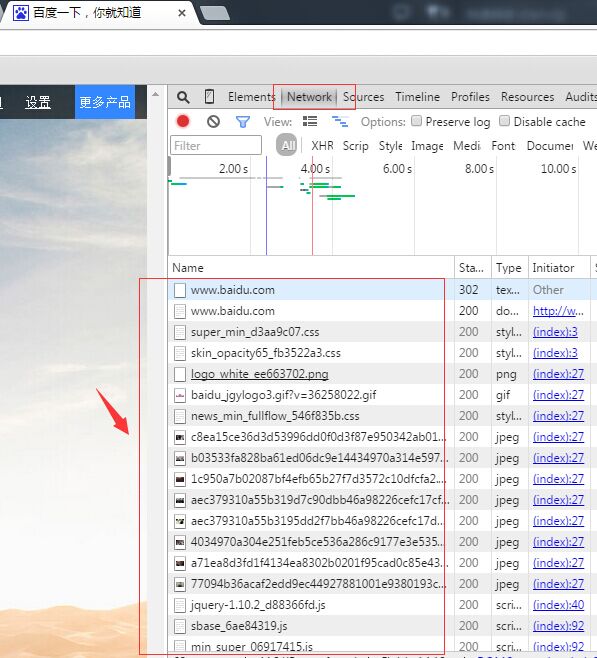Image resolution: width=597 pixels, height=658 pixels.
Task: Click thumbnail icon of aec379310a55b3195dd2 row
Action: point(180,521)
